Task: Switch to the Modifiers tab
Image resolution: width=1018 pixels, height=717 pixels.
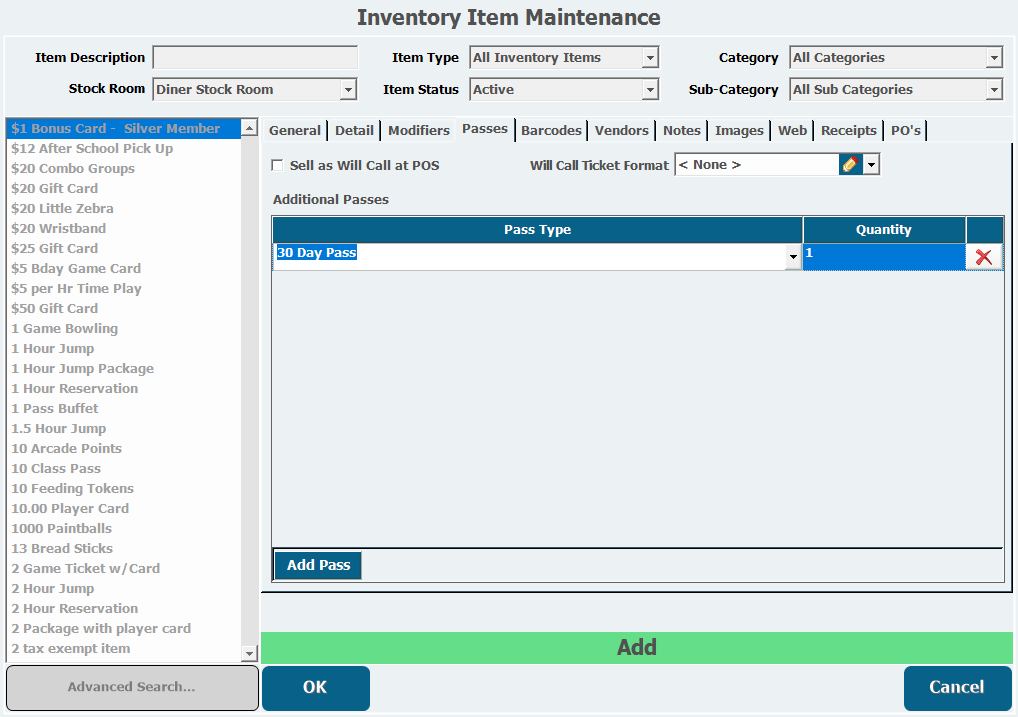Action: pos(418,130)
